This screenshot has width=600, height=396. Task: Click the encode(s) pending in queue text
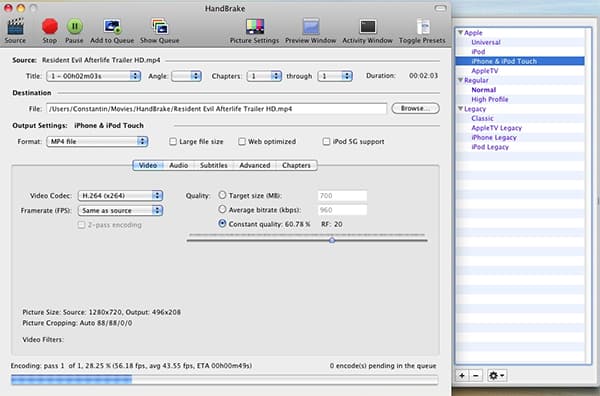(383, 366)
